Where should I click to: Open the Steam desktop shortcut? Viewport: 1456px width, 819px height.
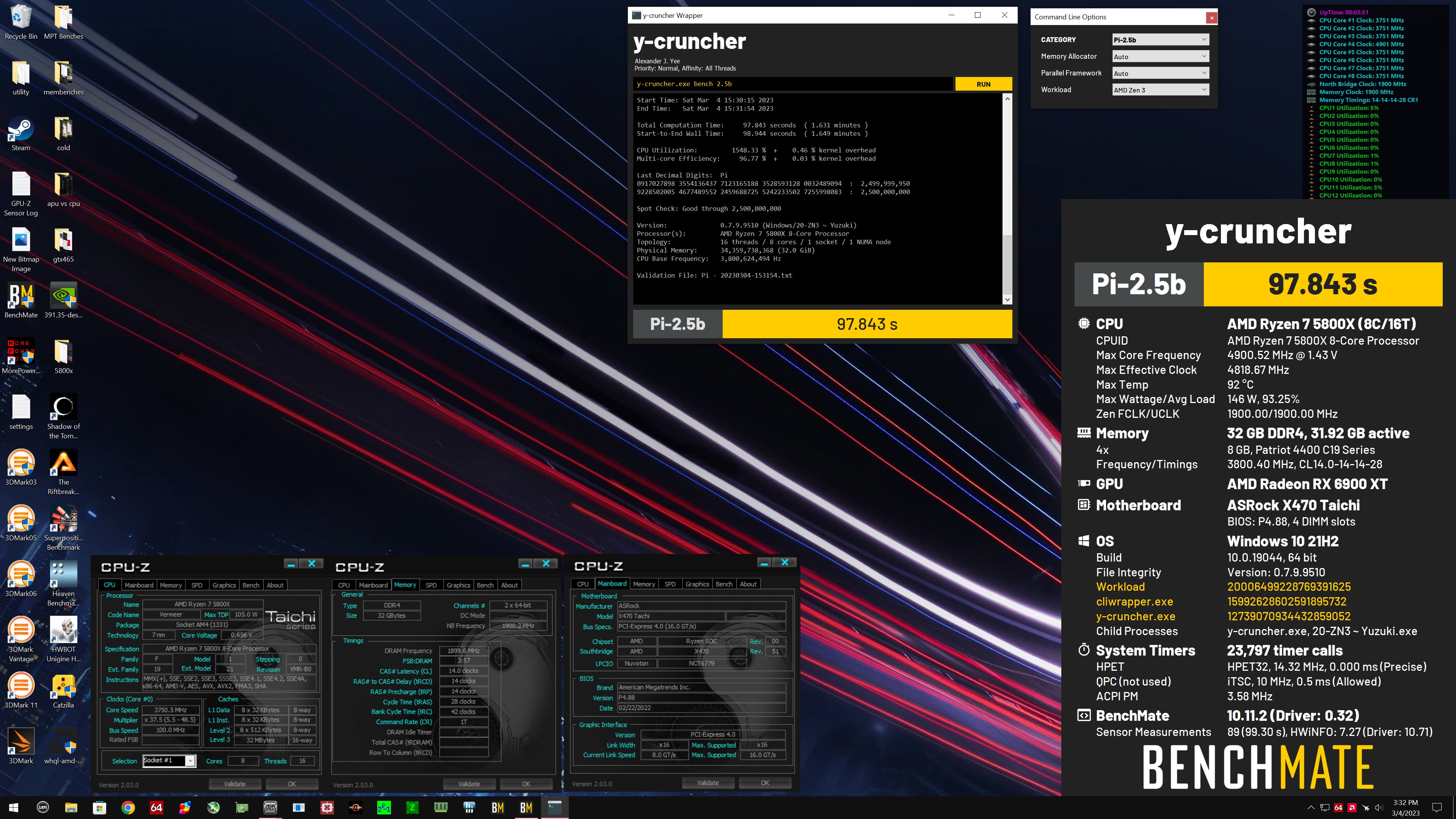click(x=21, y=134)
